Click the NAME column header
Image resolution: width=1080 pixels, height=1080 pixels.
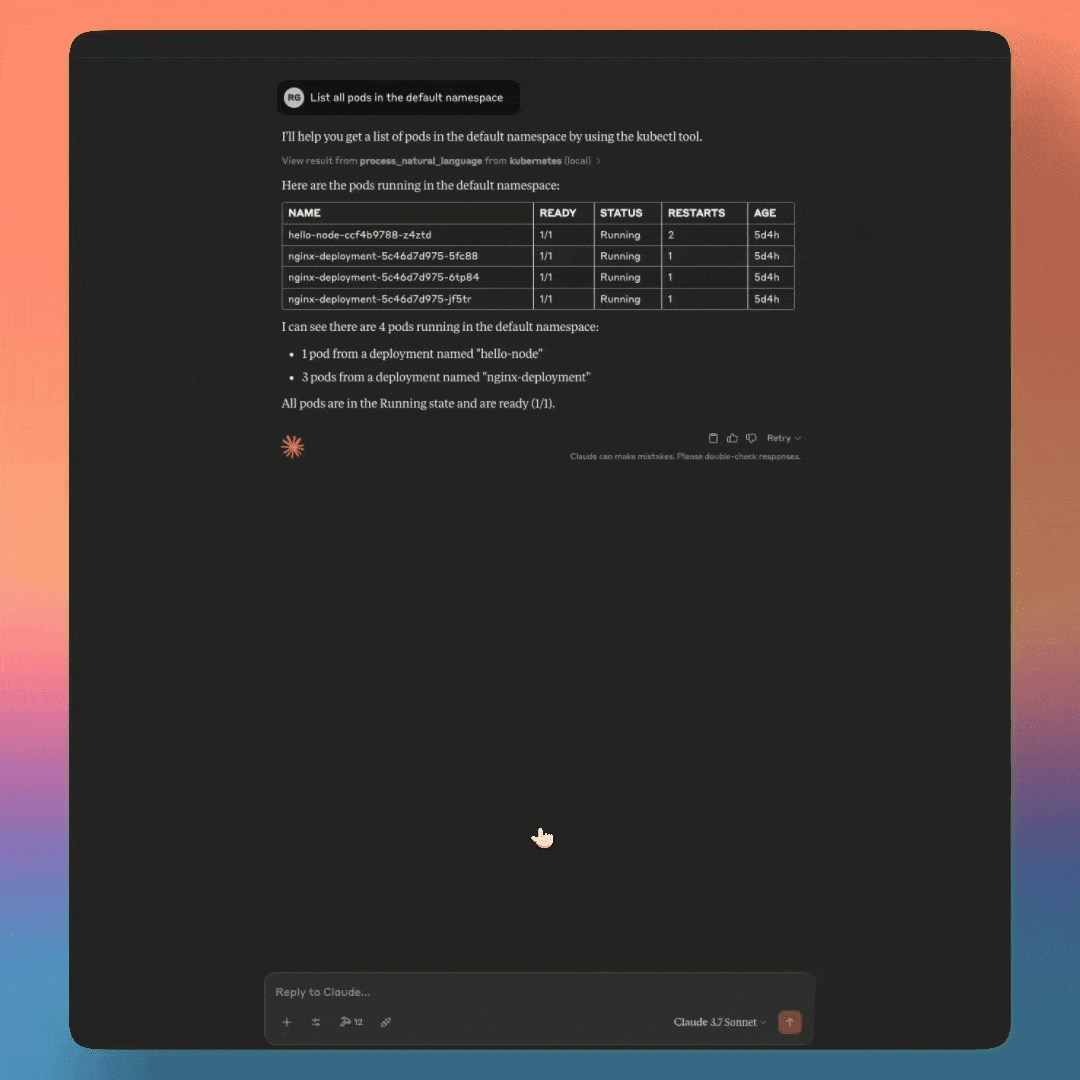tap(305, 213)
